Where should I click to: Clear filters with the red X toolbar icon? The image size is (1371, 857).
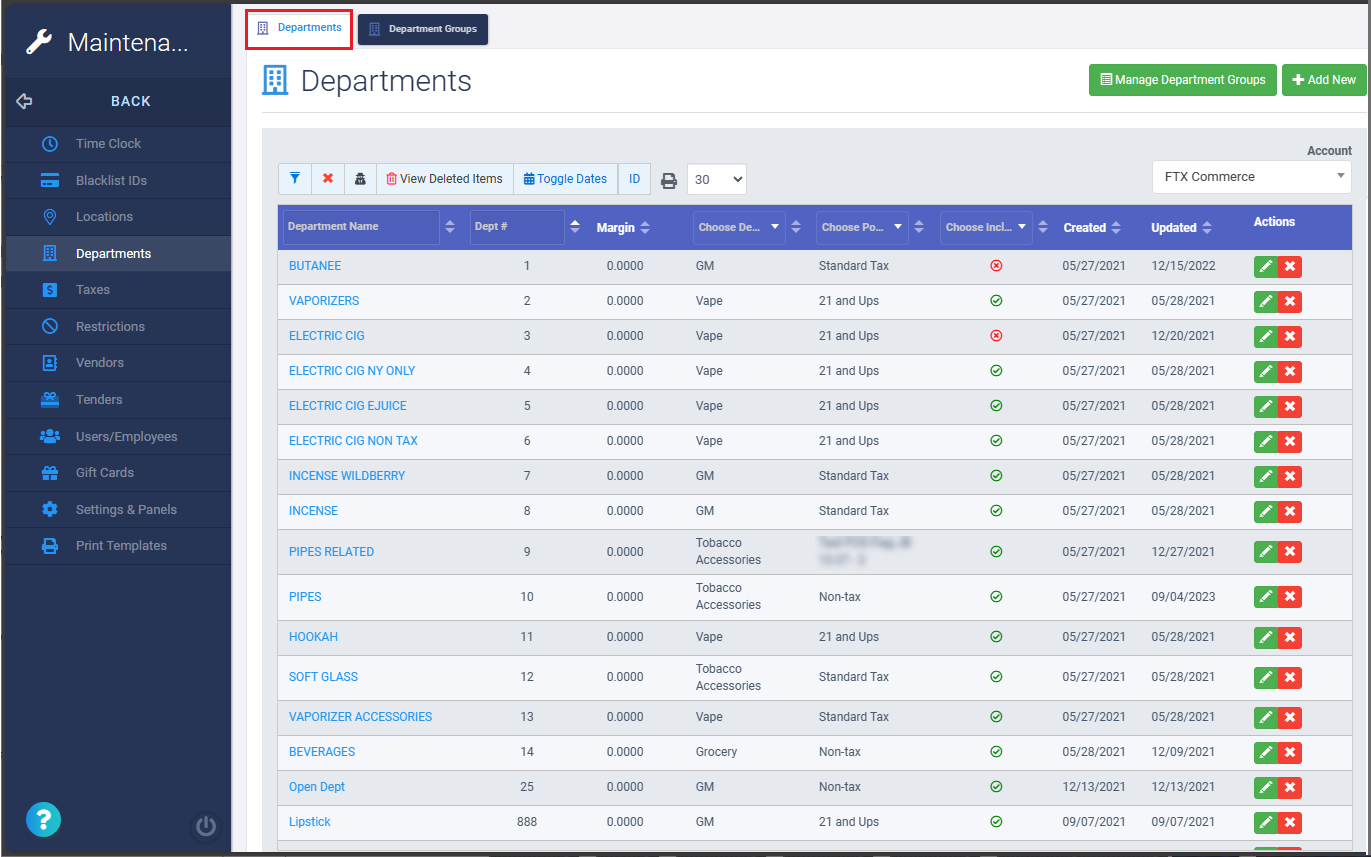(328, 179)
